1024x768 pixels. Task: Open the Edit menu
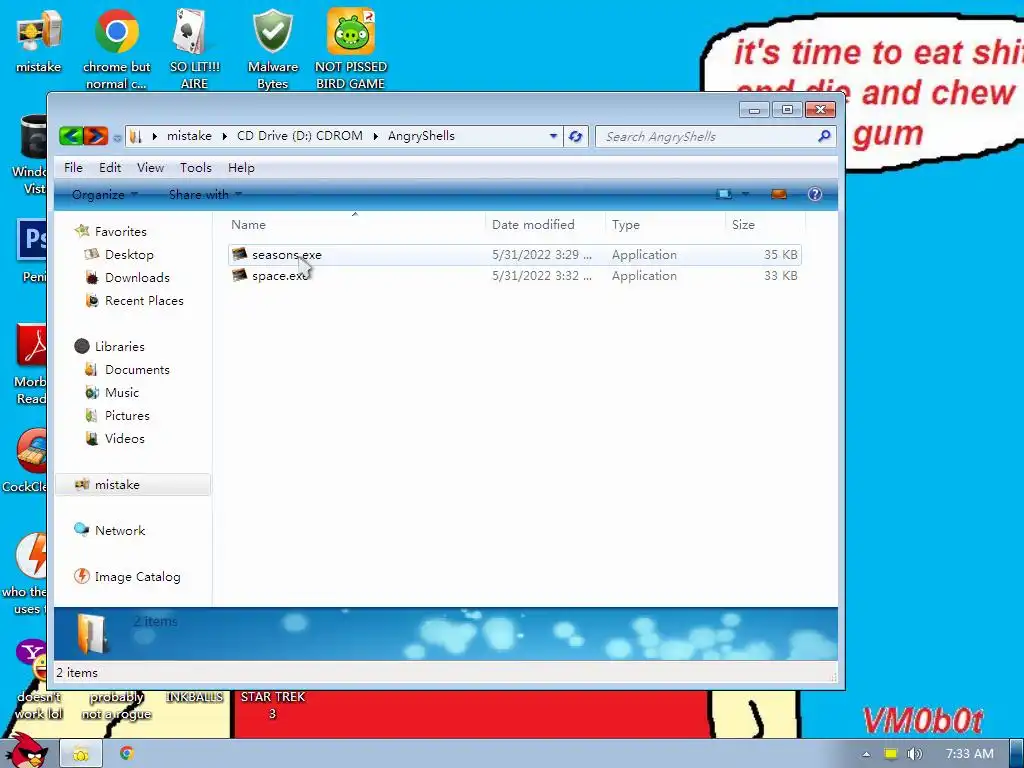point(110,168)
